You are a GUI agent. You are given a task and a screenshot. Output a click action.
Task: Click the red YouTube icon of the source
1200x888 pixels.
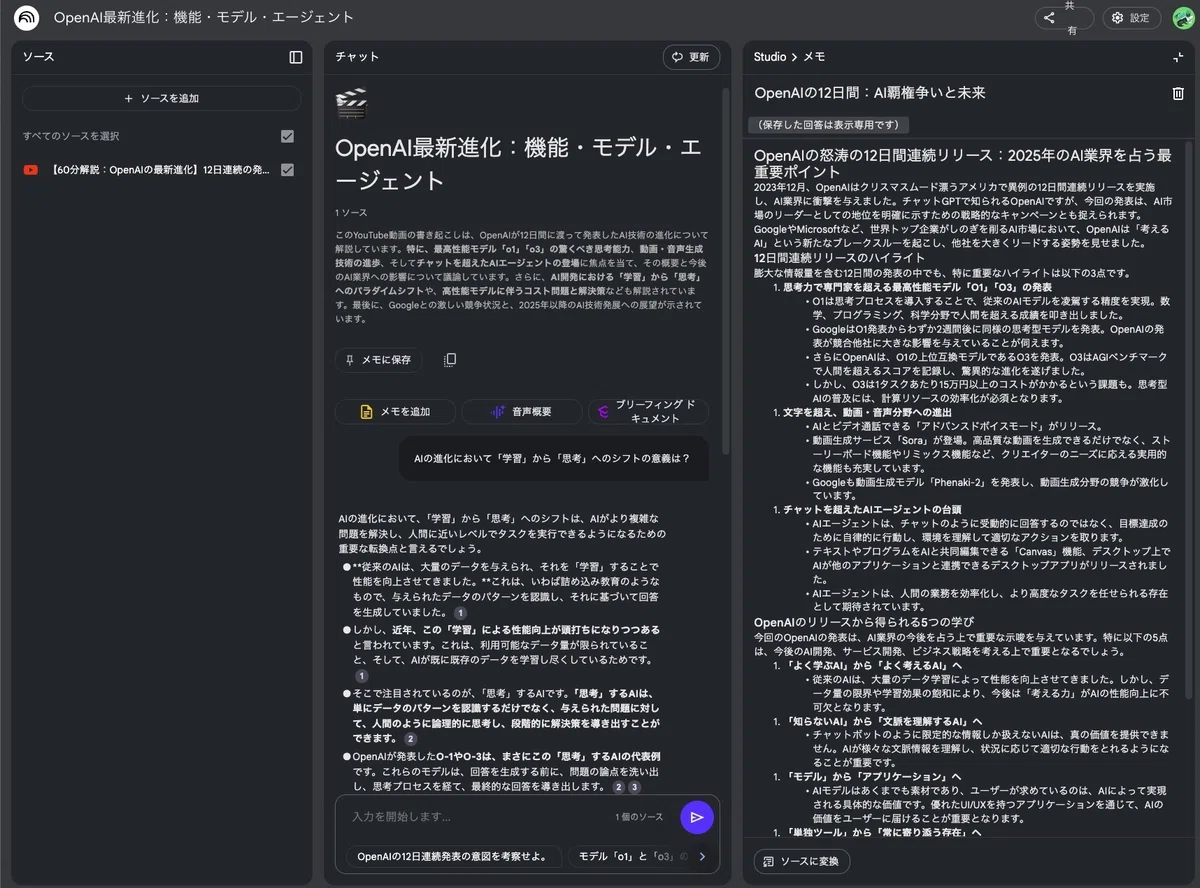pyautogui.click(x=31, y=170)
